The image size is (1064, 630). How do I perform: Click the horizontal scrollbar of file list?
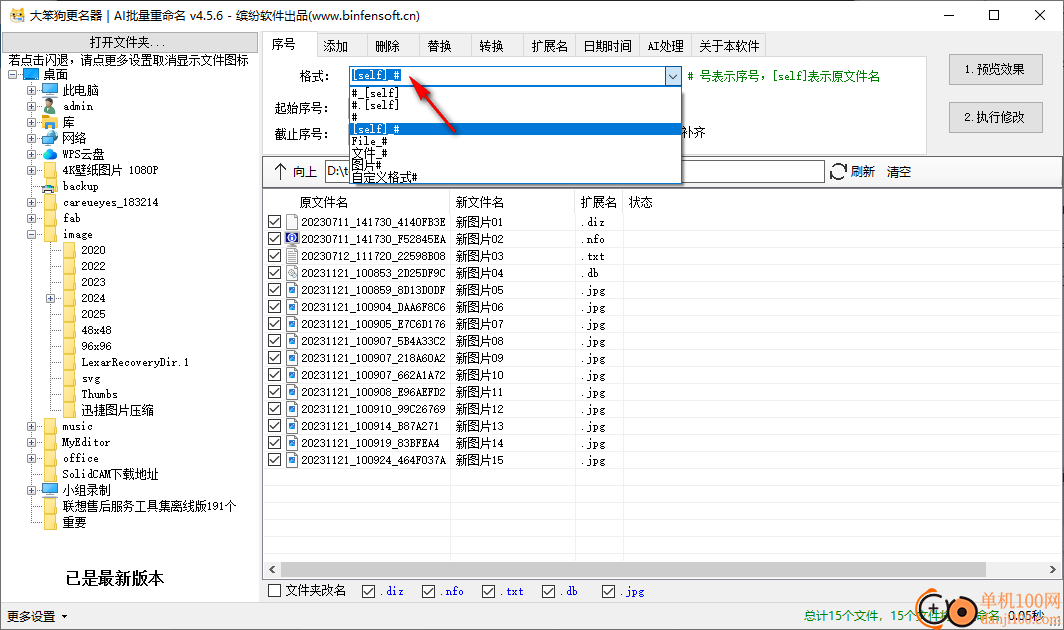[633, 569]
